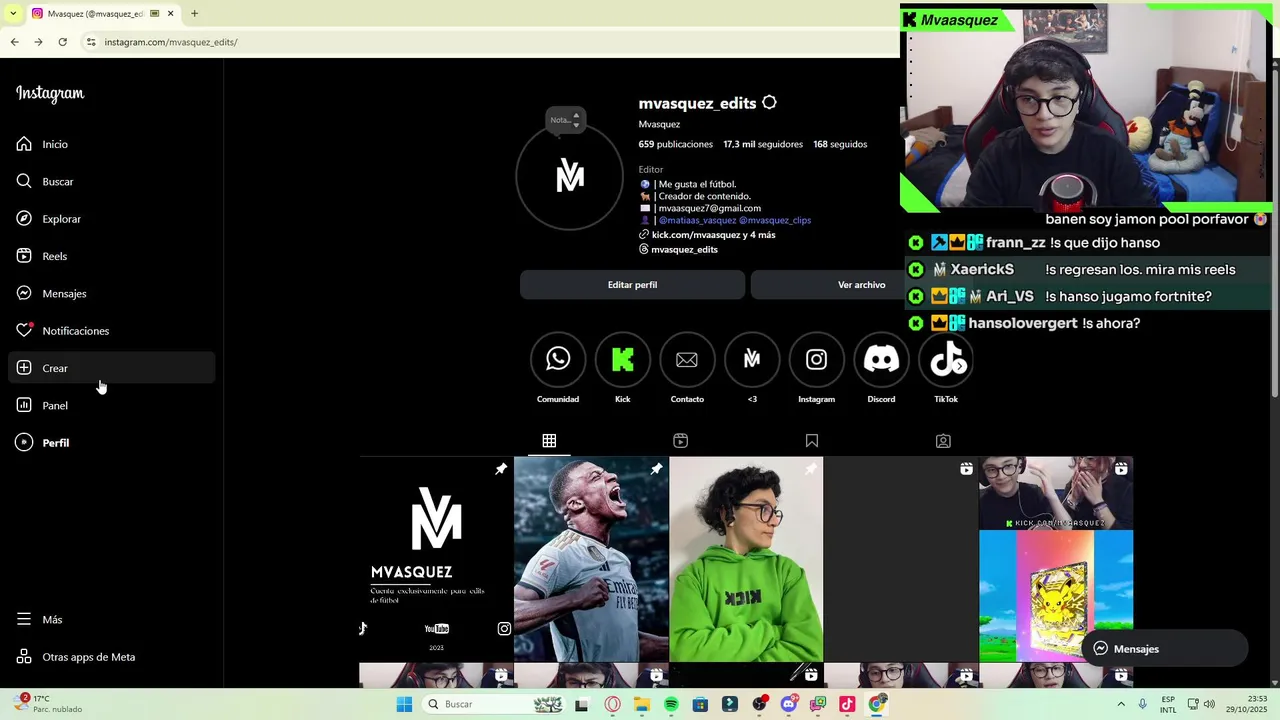The image size is (1280, 720).
Task: Click the 17.3 mil seguidores count
Action: (x=763, y=144)
